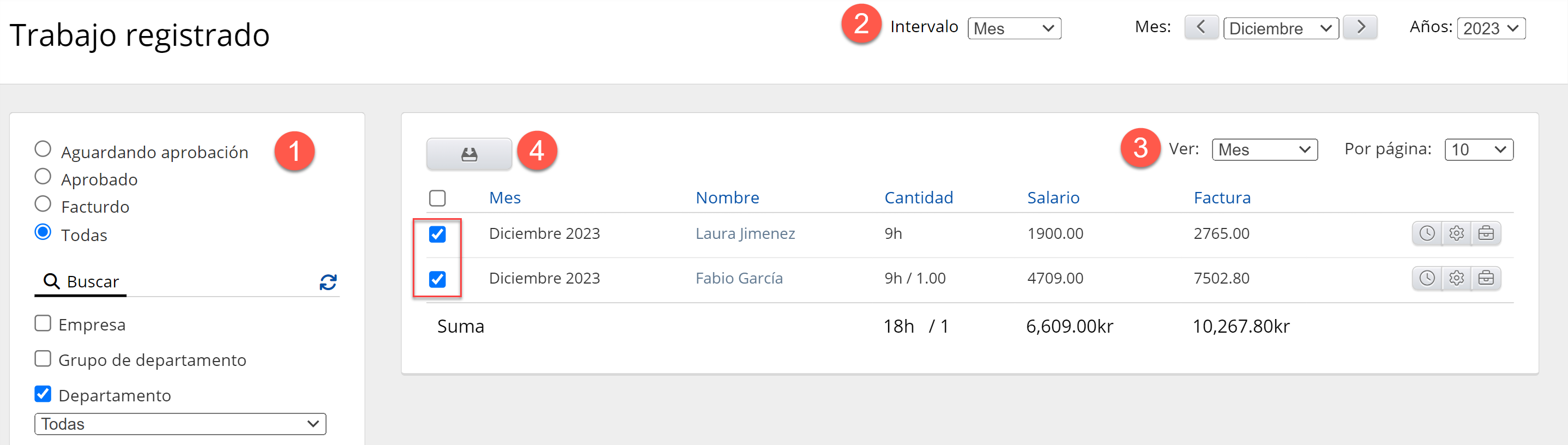
Task: Sort the table by the Salario column
Action: (x=1053, y=198)
